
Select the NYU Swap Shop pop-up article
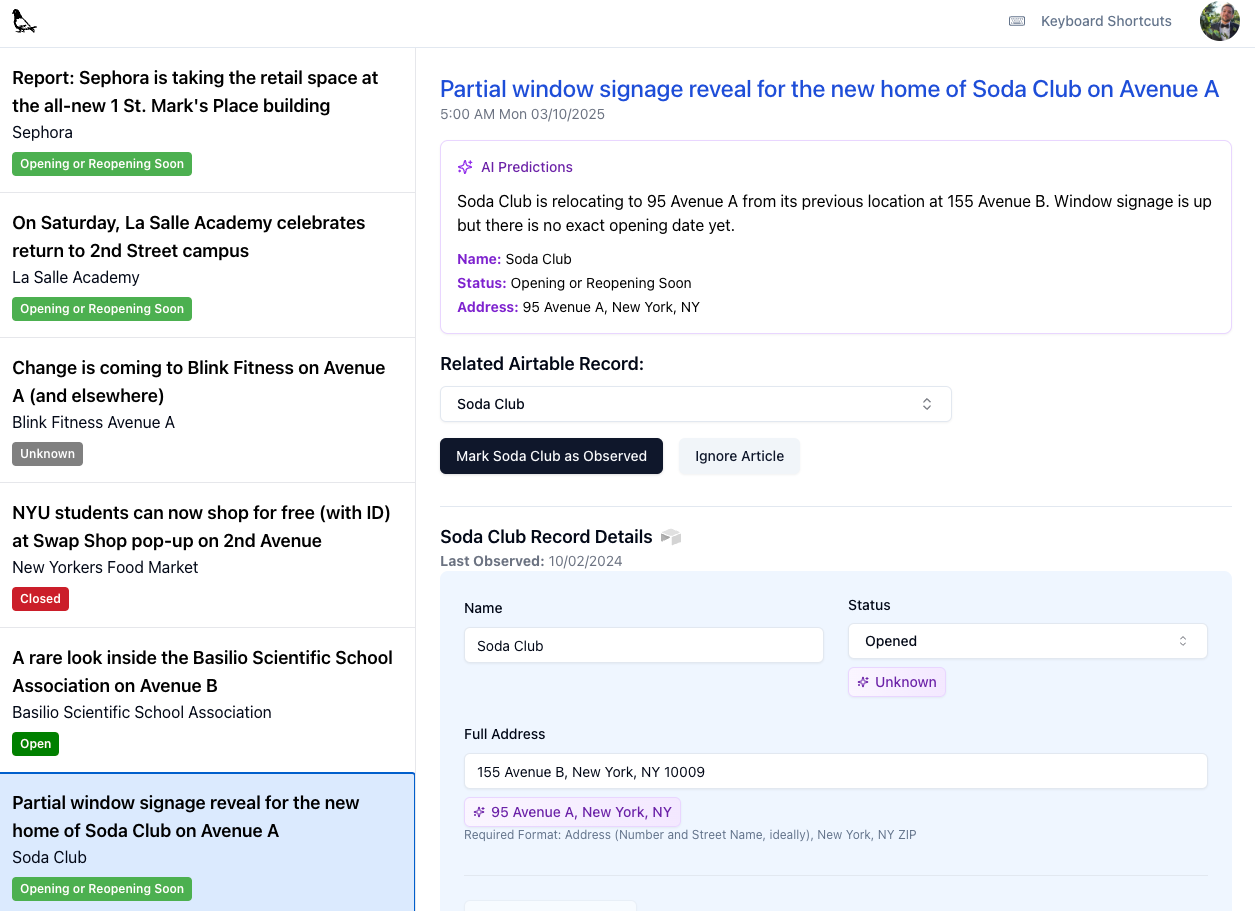pyautogui.click(x=207, y=555)
